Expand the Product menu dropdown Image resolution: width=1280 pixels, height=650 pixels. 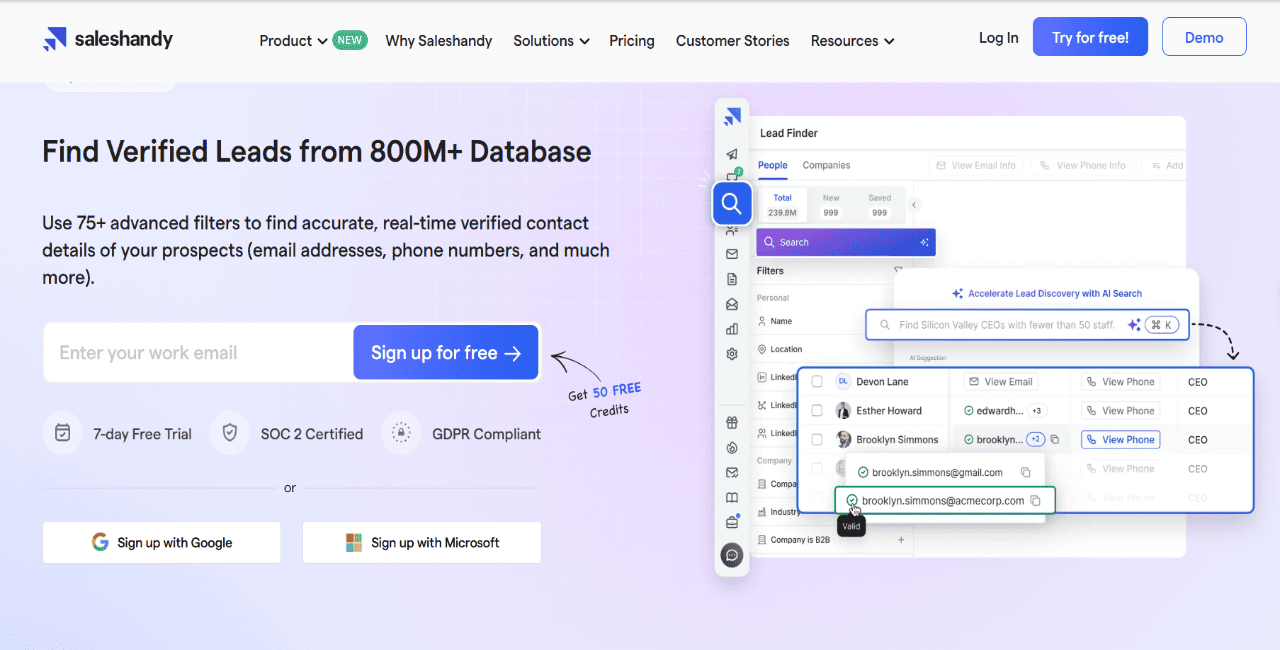click(x=293, y=41)
